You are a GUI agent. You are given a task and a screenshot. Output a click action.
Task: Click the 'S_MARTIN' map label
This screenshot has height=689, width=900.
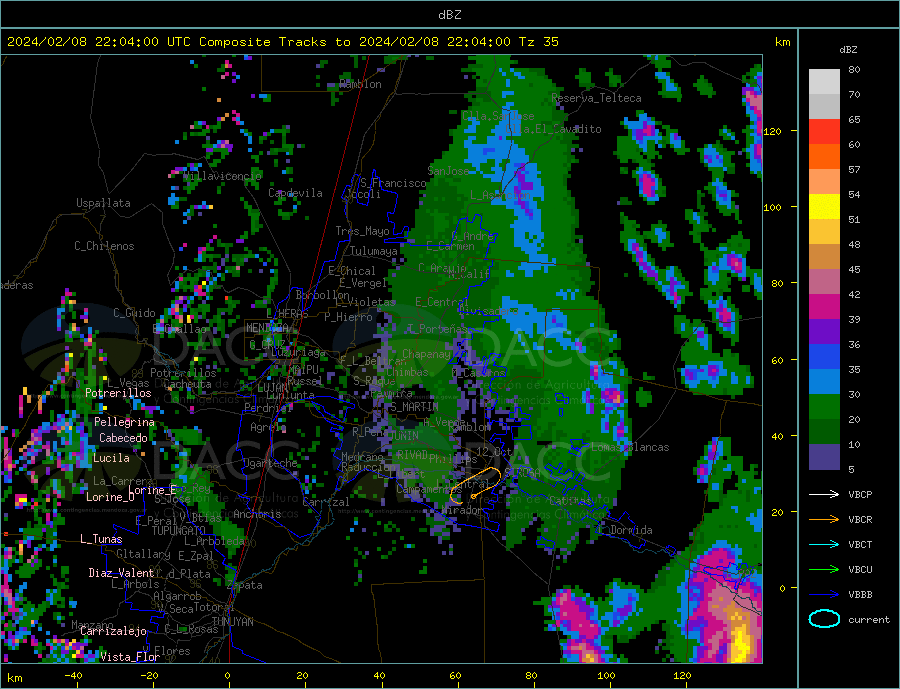(414, 407)
